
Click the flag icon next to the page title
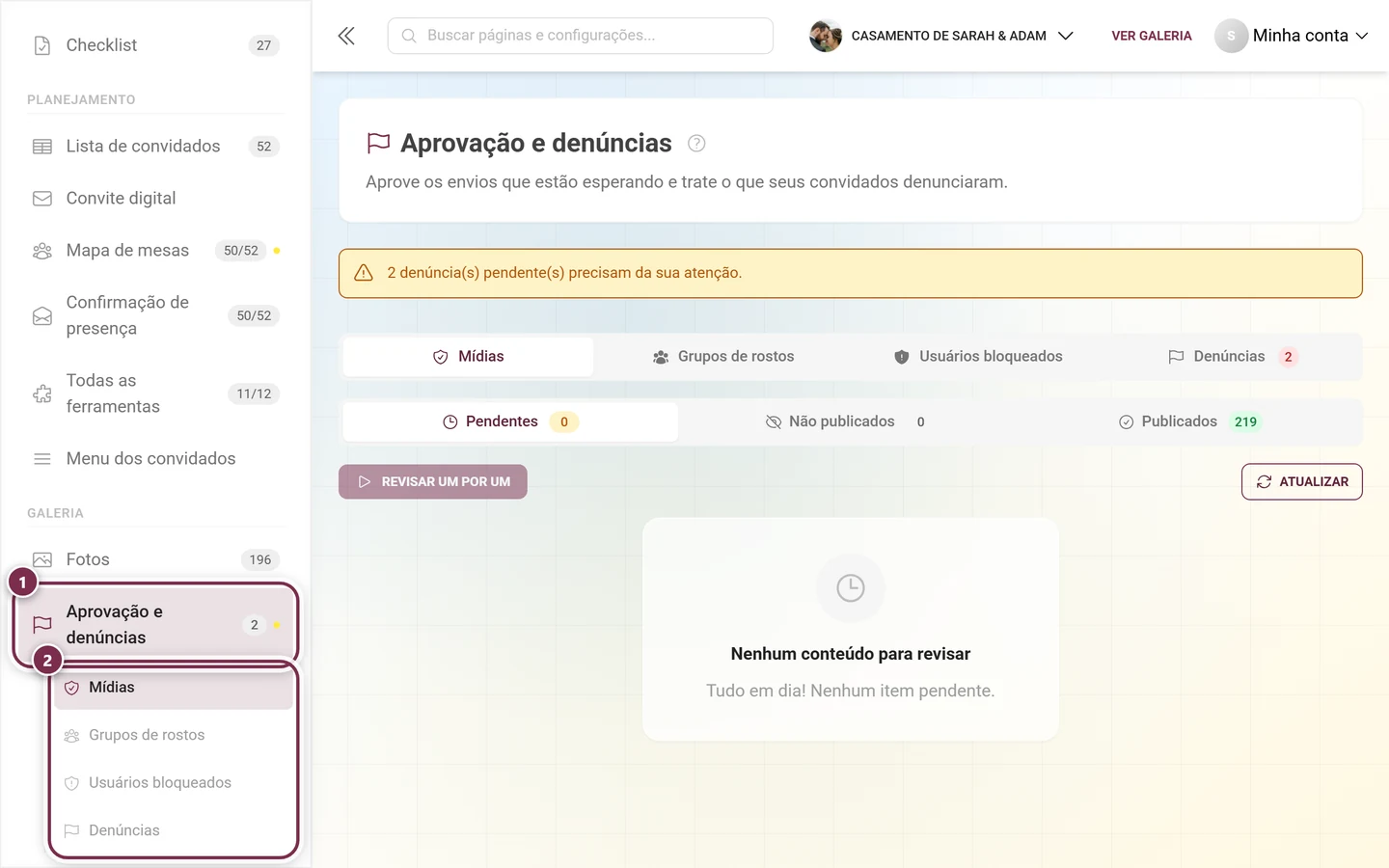379,144
